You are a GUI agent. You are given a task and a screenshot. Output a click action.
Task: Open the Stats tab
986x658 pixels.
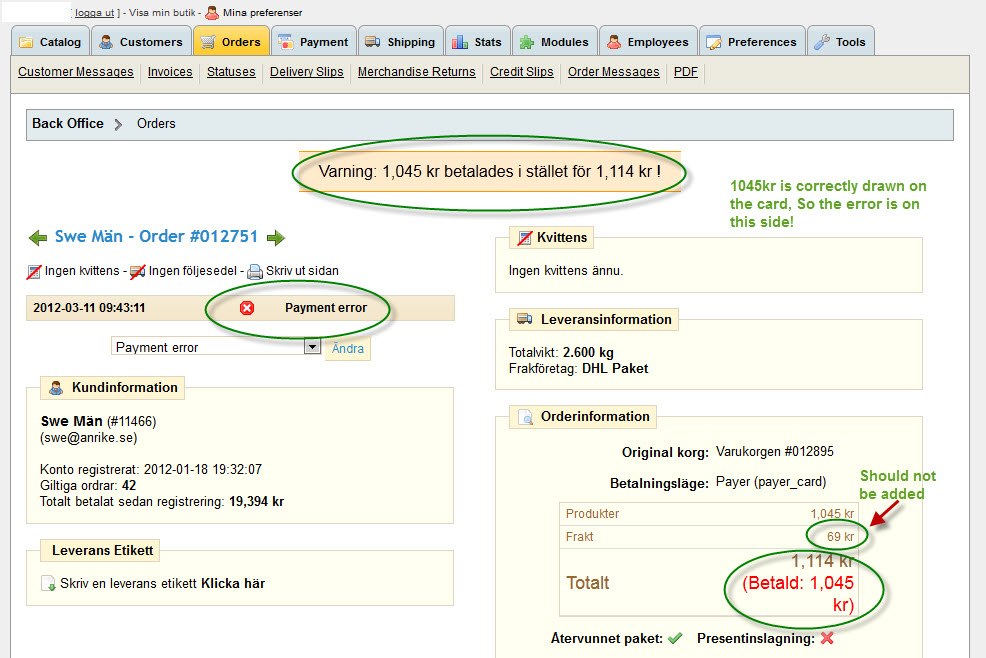(478, 42)
